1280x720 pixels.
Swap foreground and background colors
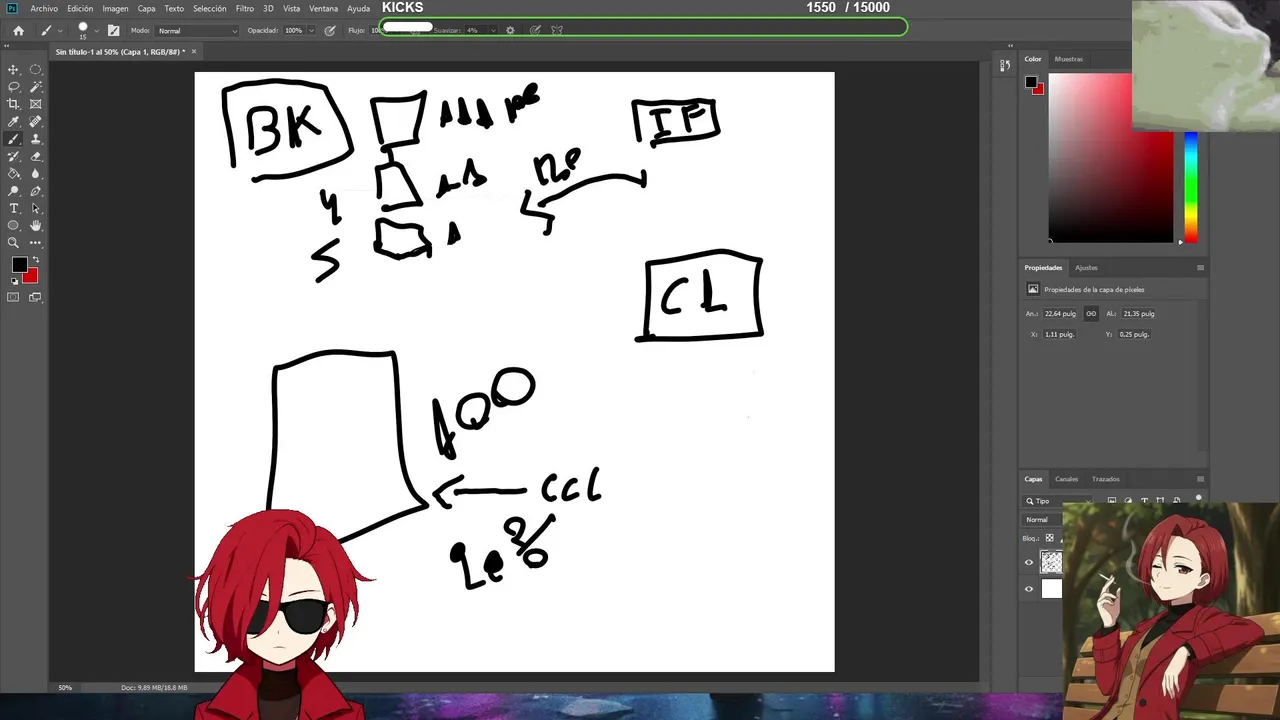point(36,260)
